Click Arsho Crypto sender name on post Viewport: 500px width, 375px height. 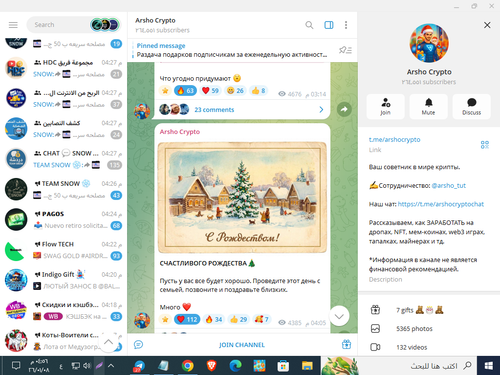pos(180,132)
